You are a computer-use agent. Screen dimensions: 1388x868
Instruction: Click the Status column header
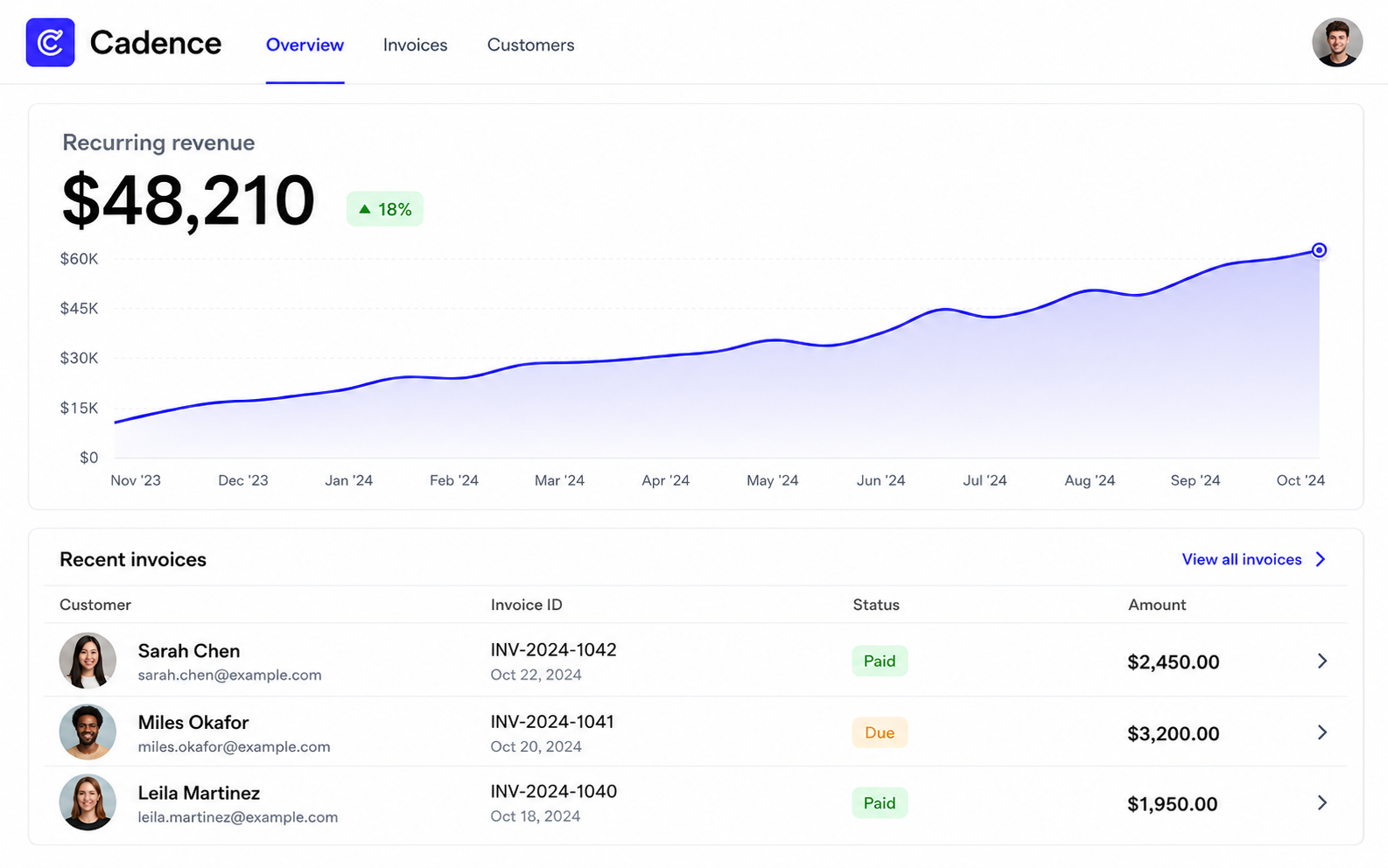(876, 605)
